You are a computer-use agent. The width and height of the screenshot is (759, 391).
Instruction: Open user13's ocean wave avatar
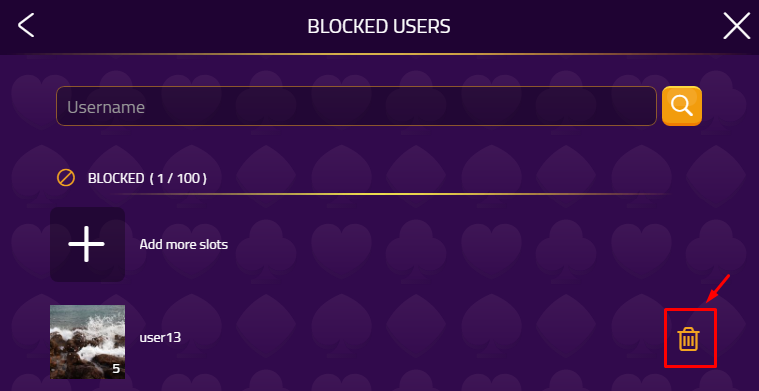pos(88,342)
